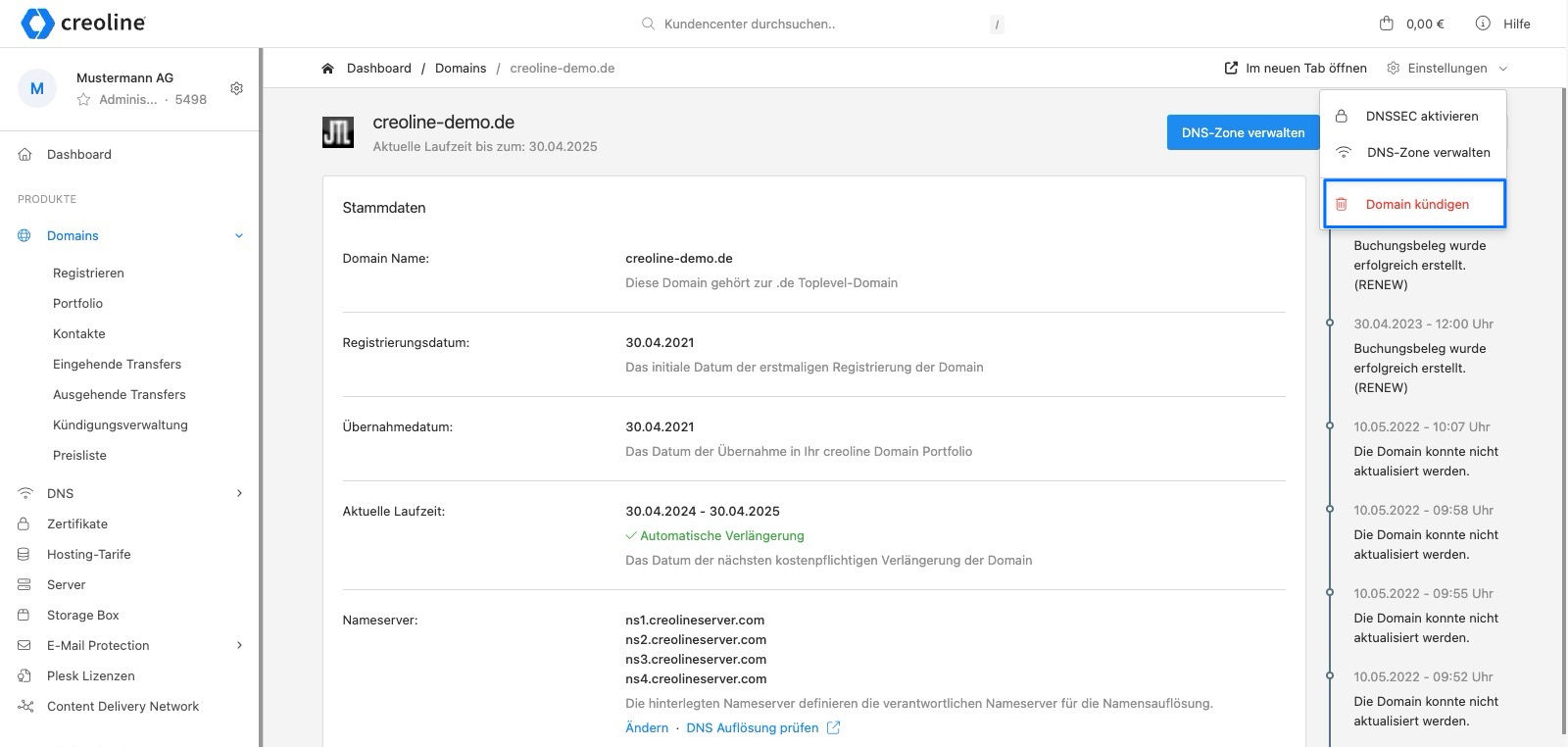Go to Dashboard breadcrumb link
1568x747 pixels.
click(379, 68)
